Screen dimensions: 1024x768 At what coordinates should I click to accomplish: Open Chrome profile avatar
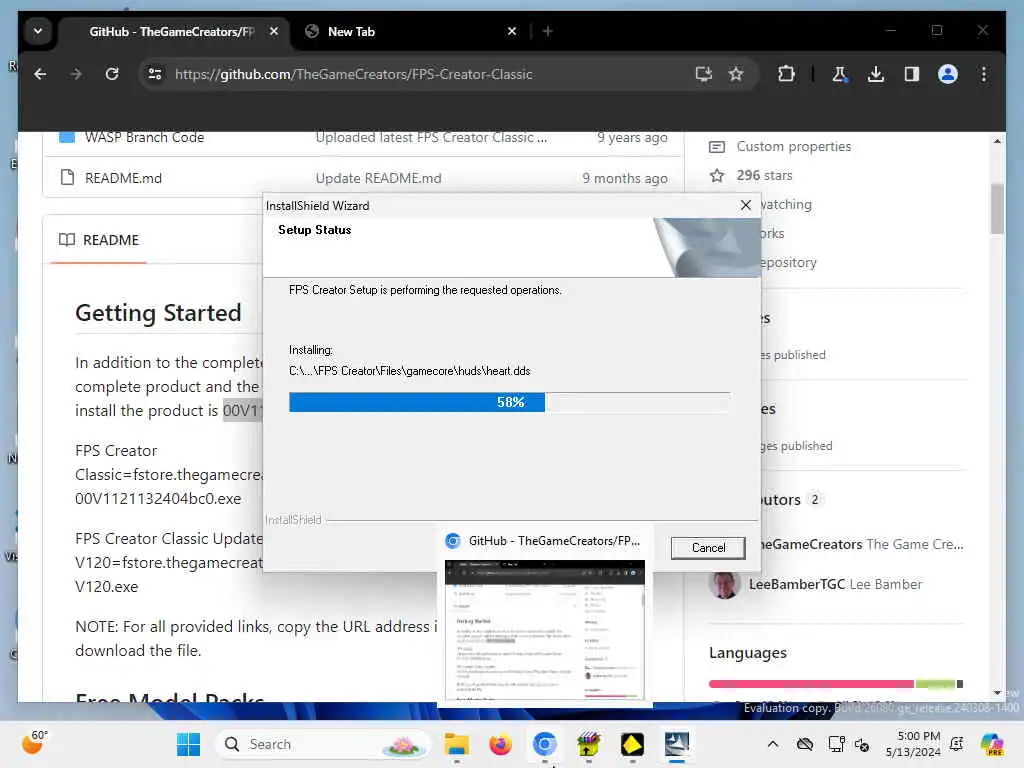click(x=948, y=74)
